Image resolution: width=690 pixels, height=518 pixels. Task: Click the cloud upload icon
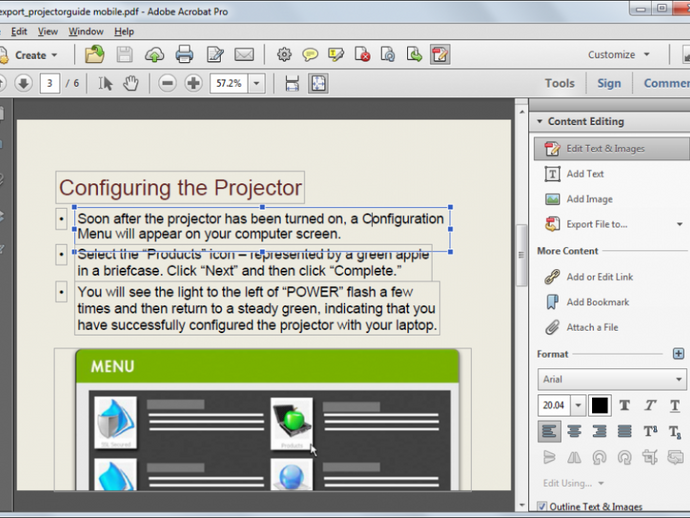(x=154, y=55)
